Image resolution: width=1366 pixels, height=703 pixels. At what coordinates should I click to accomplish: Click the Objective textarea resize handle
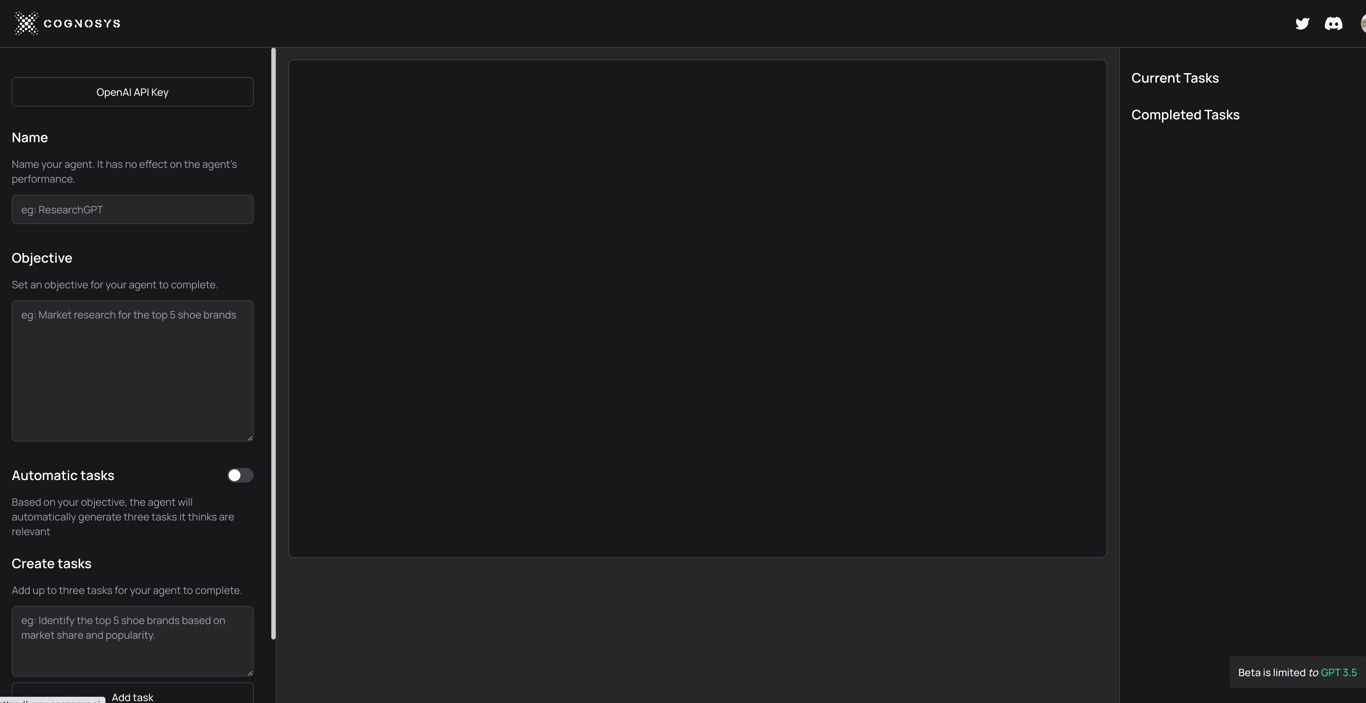tap(249, 437)
